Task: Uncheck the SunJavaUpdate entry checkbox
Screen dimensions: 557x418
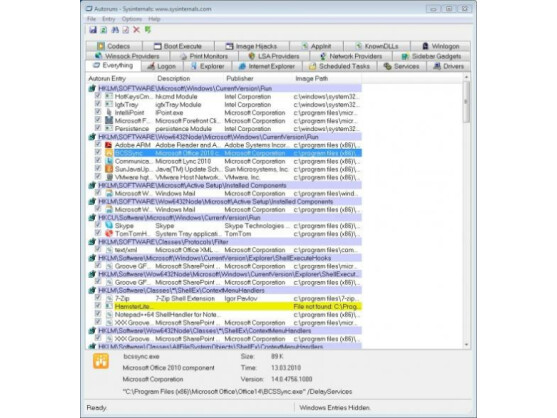Action: 98,169
